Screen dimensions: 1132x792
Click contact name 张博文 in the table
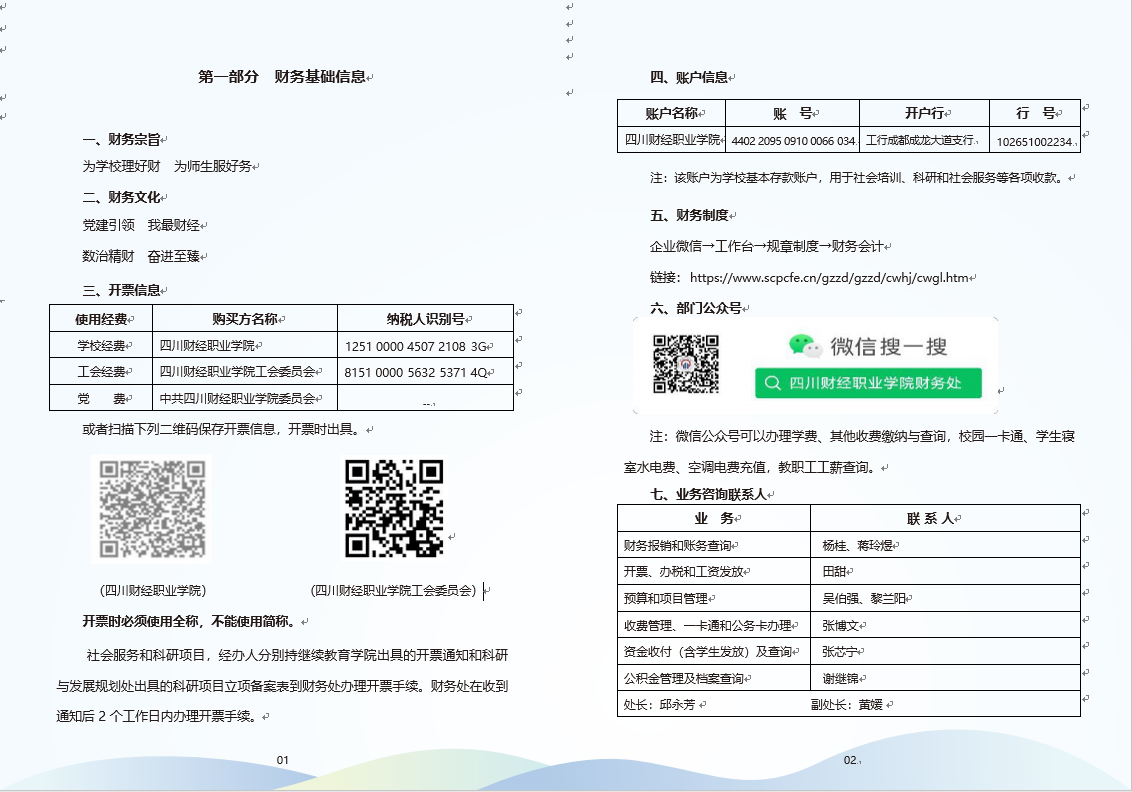pos(840,625)
